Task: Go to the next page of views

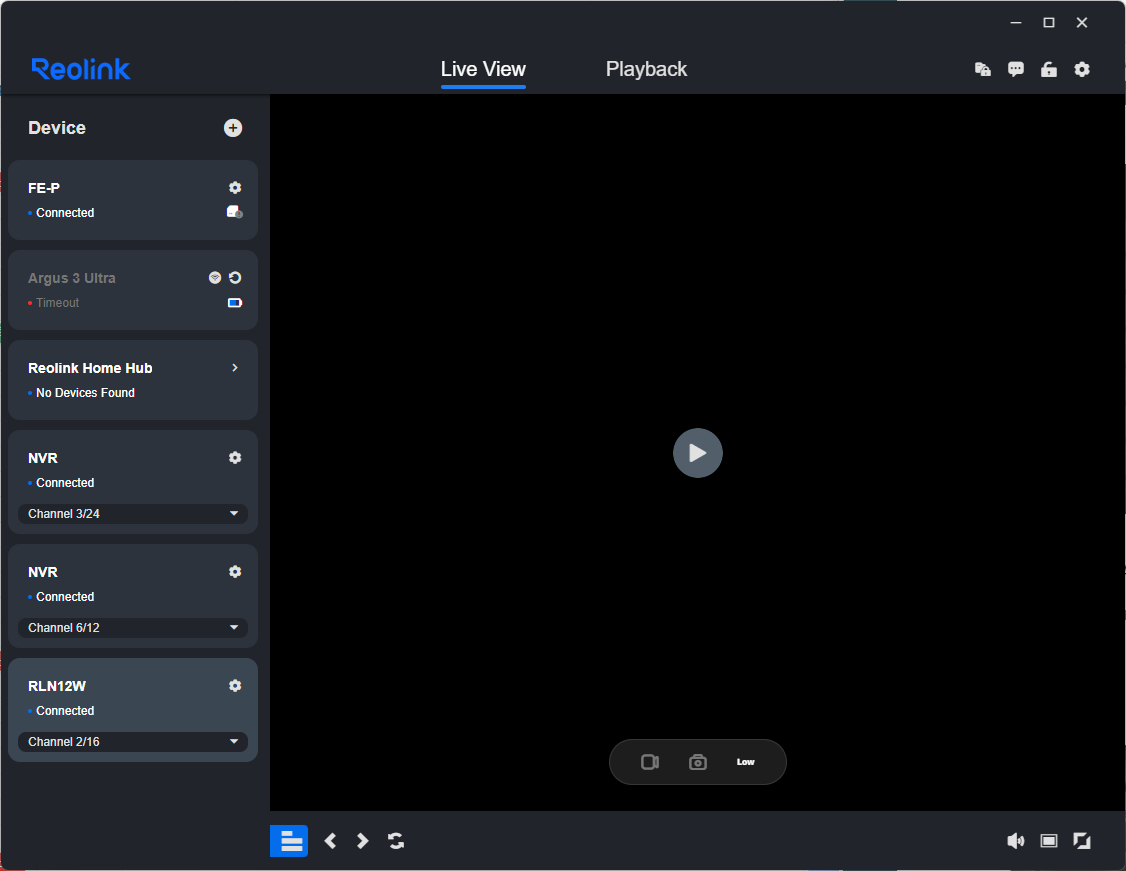Action: 363,841
